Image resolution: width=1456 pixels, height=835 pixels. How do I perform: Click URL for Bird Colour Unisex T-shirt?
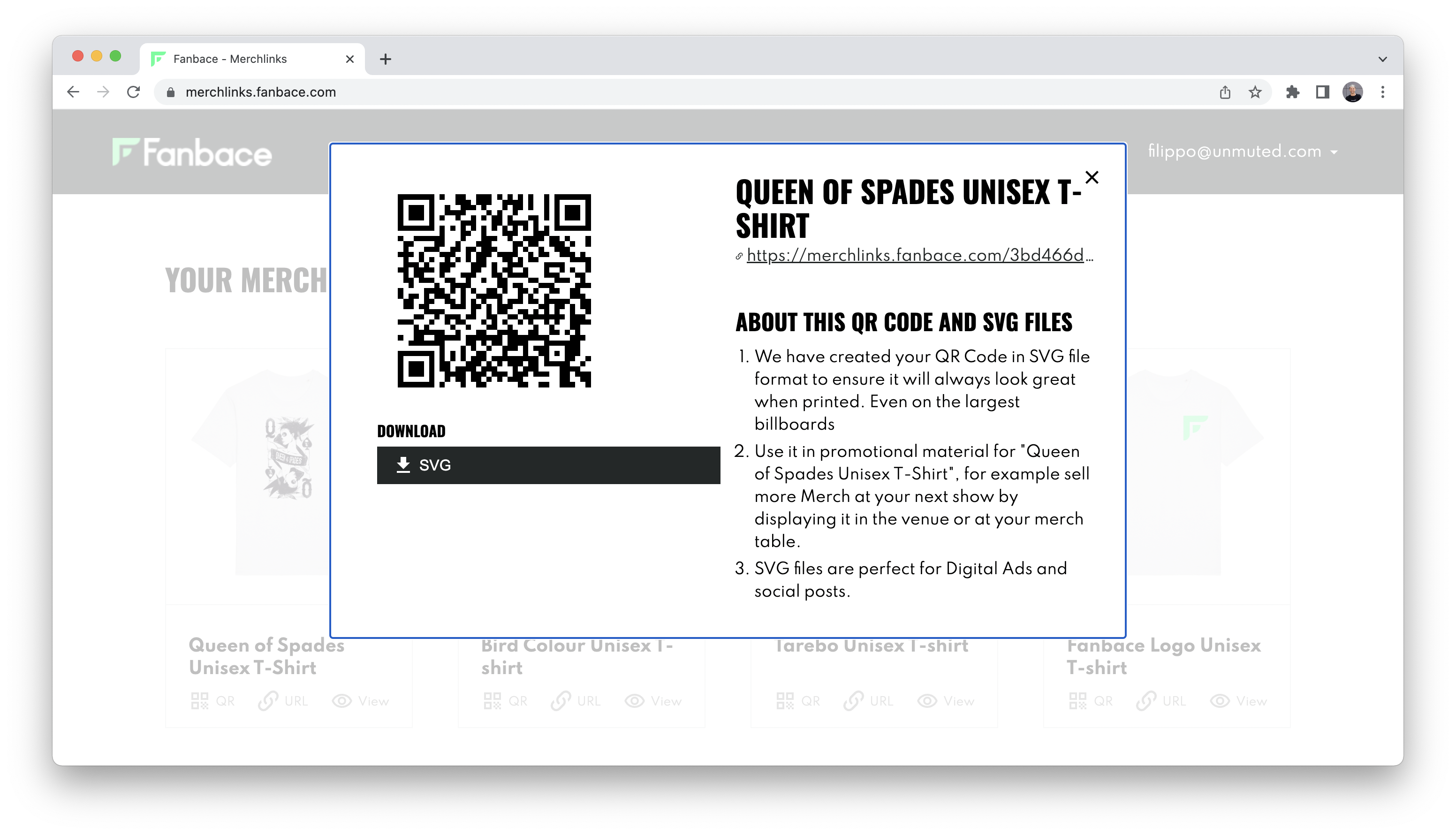[576, 701]
